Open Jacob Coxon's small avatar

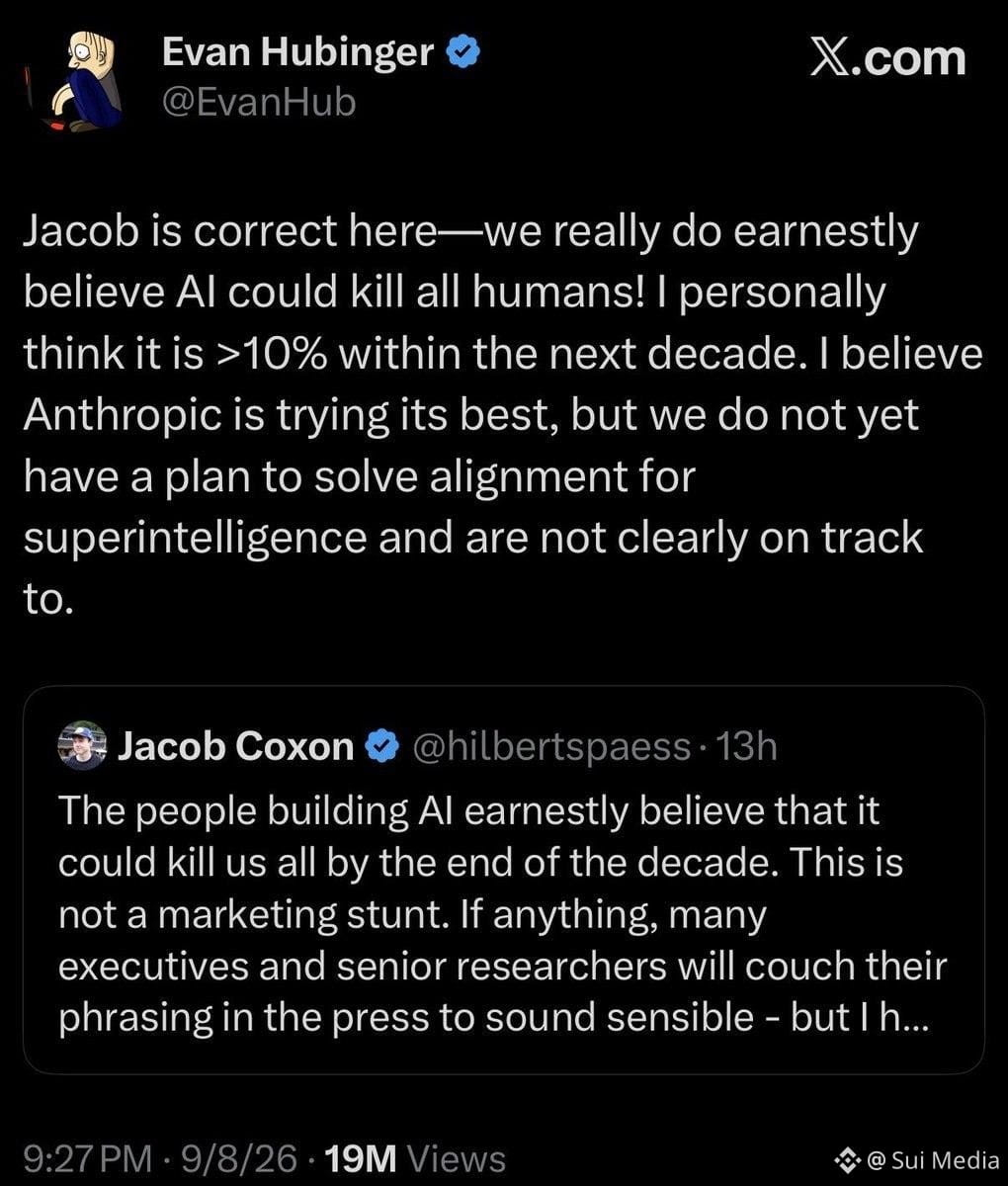82,745
